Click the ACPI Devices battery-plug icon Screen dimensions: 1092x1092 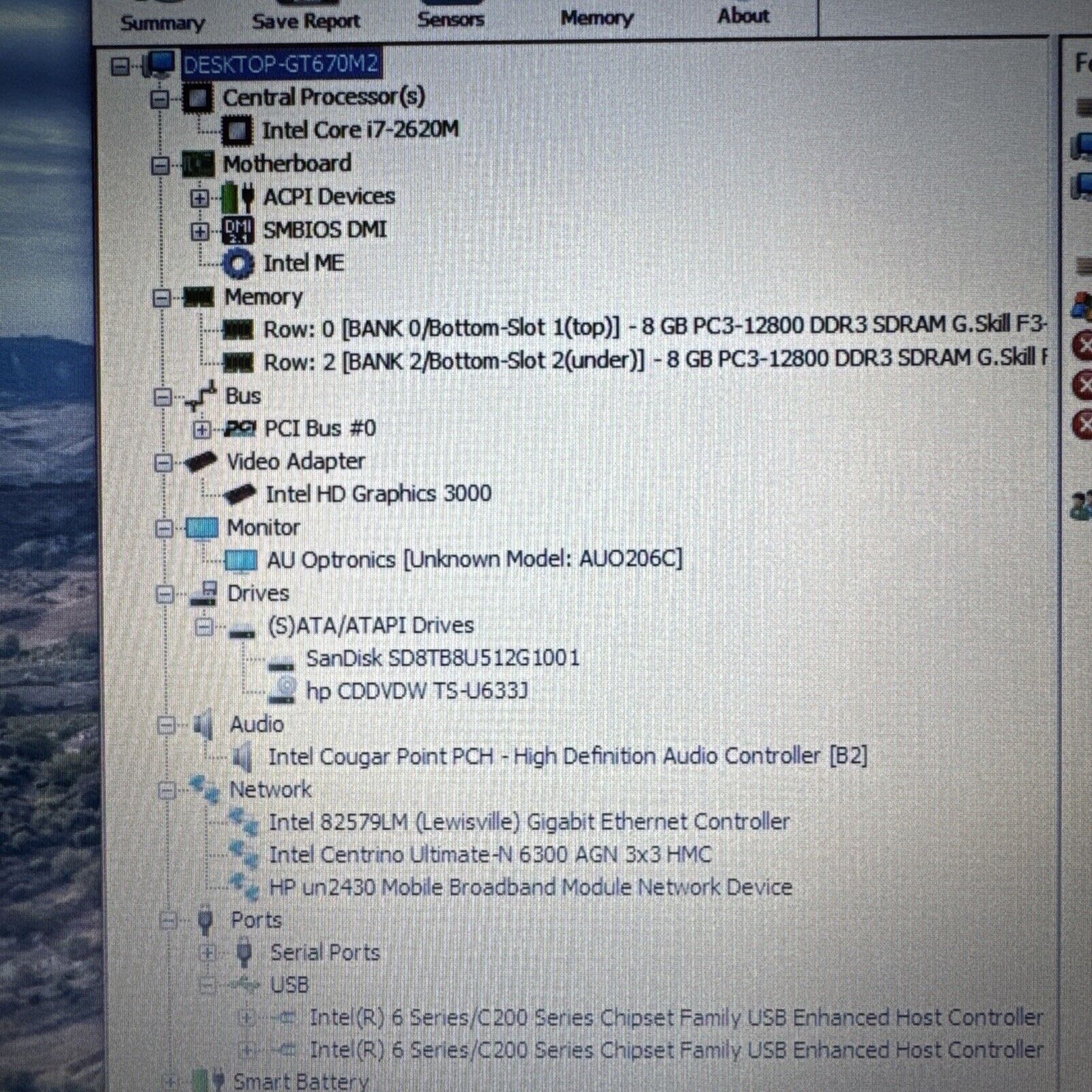tap(238, 197)
